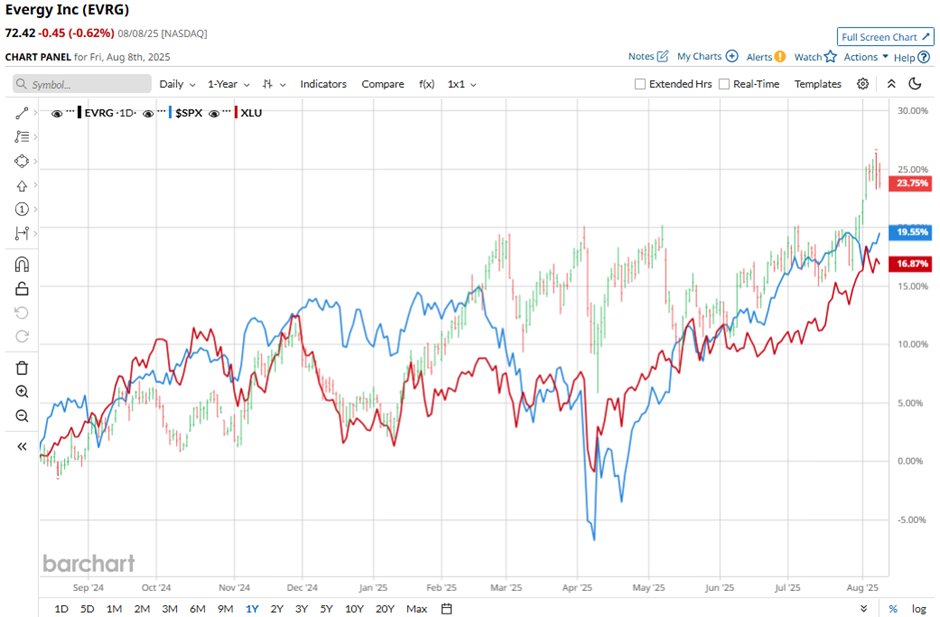Select the measure range tool
This screenshot has width=940, height=617.
point(22,233)
